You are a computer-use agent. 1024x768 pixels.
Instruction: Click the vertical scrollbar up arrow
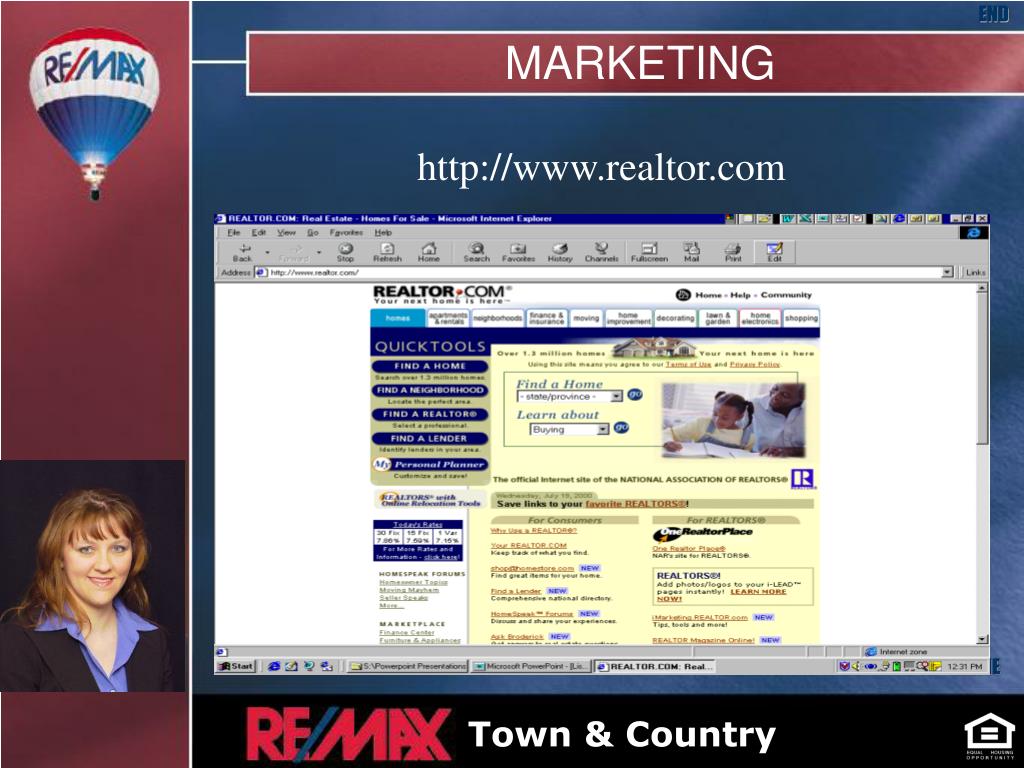click(x=982, y=287)
